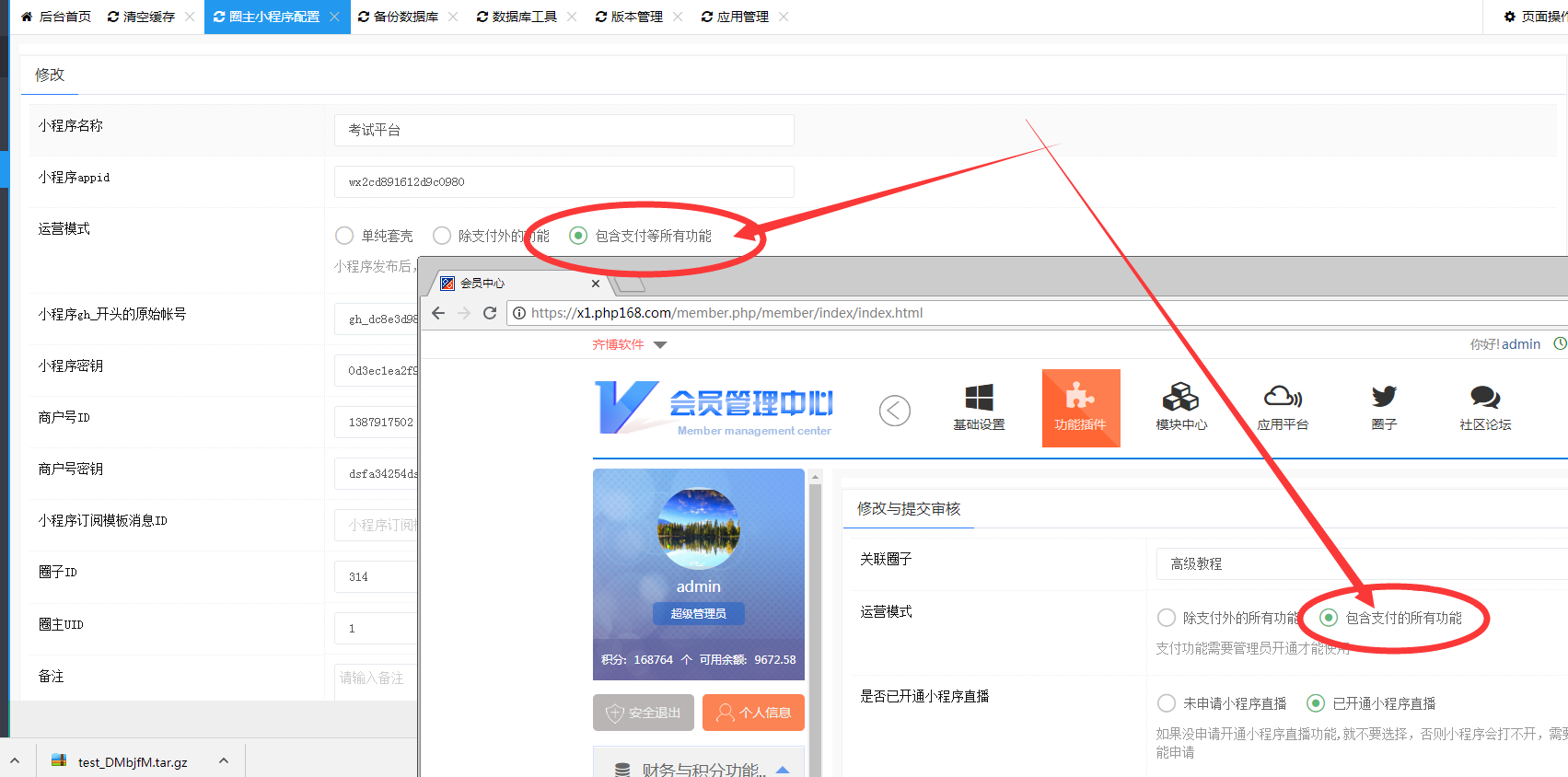Click the 个人信息 button
Screen dimensions: 1568x777
click(x=753, y=713)
